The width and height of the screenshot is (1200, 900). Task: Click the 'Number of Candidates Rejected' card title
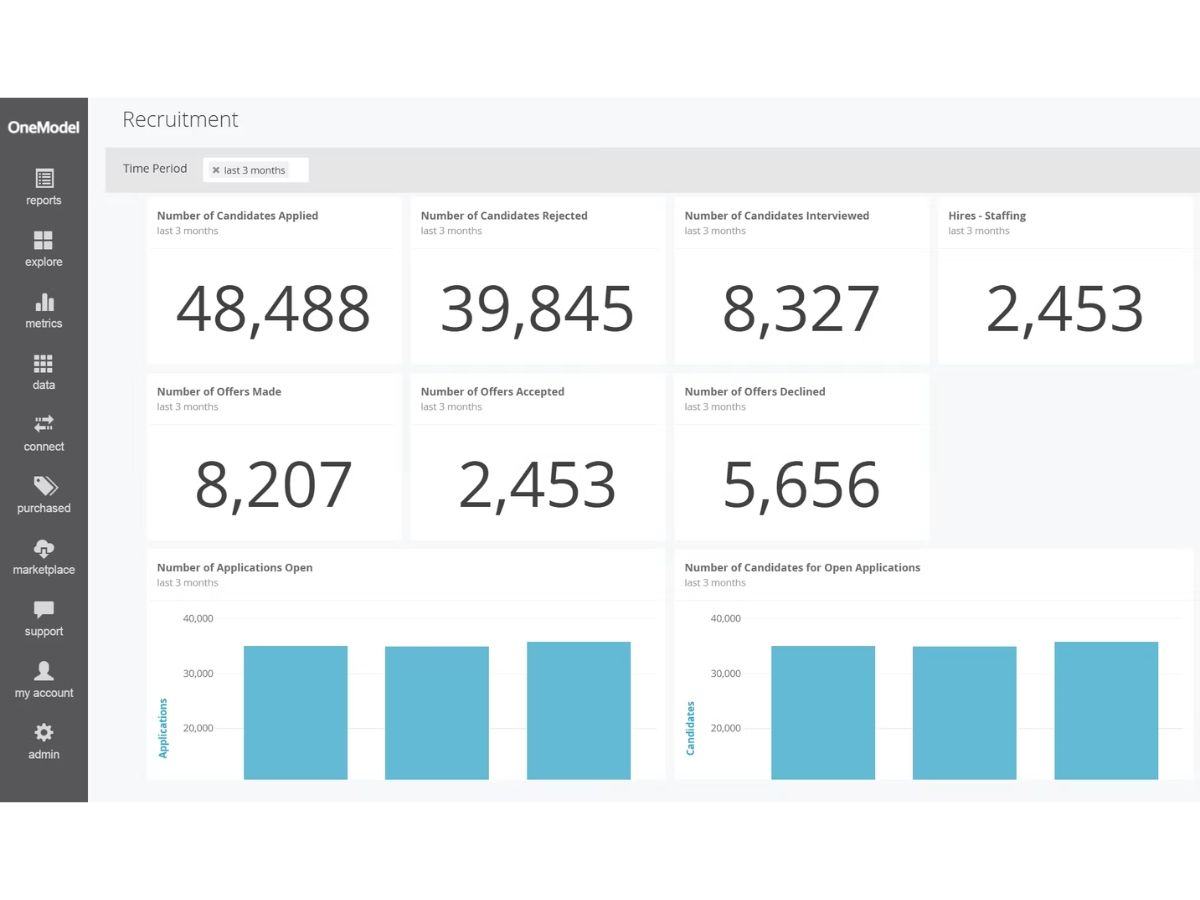click(504, 216)
